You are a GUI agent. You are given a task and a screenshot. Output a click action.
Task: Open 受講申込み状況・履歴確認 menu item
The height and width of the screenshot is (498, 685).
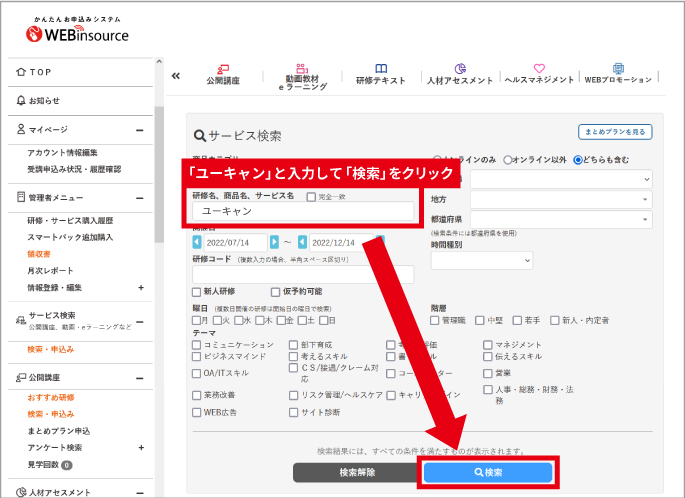(74, 169)
